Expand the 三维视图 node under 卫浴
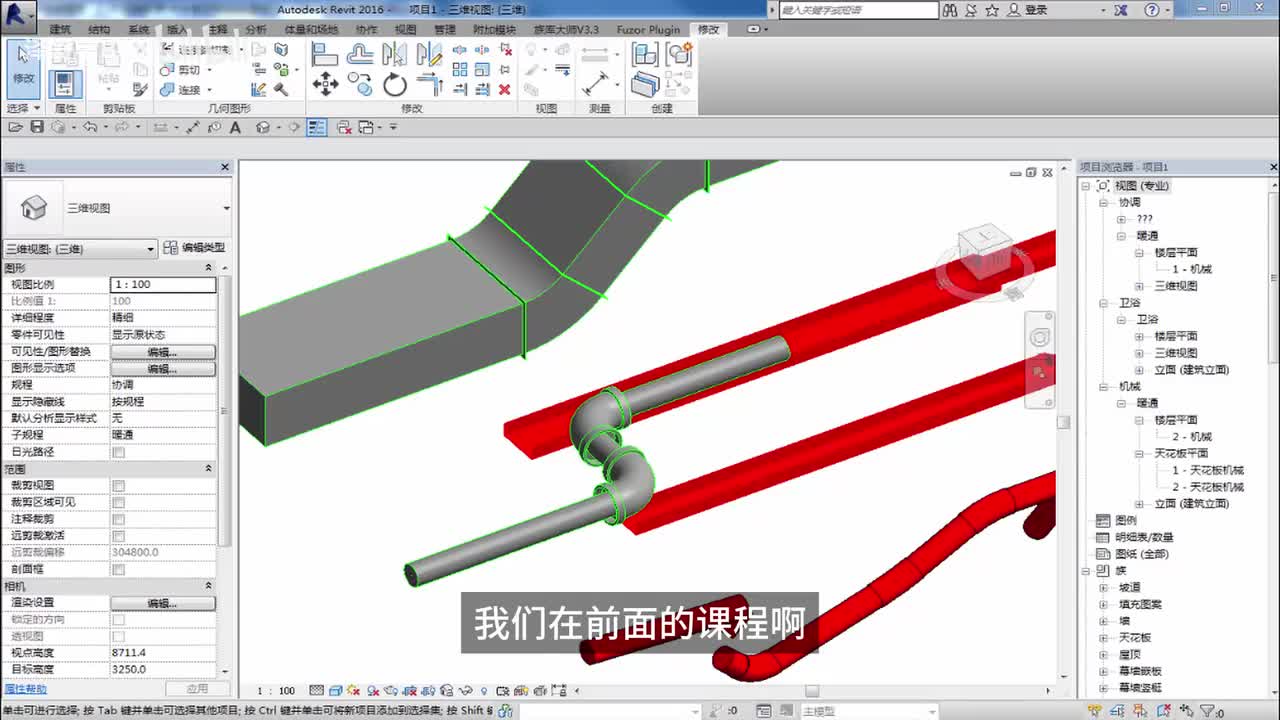The width and height of the screenshot is (1280, 720). [1139, 353]
